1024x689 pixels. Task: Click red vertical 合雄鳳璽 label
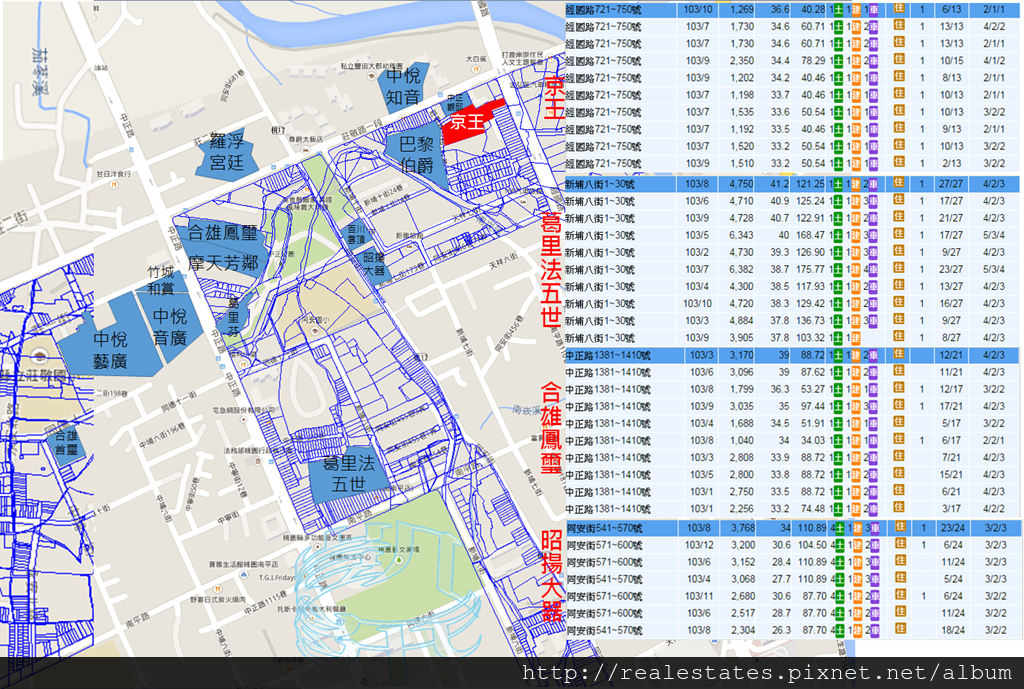[x=552, y=428]
